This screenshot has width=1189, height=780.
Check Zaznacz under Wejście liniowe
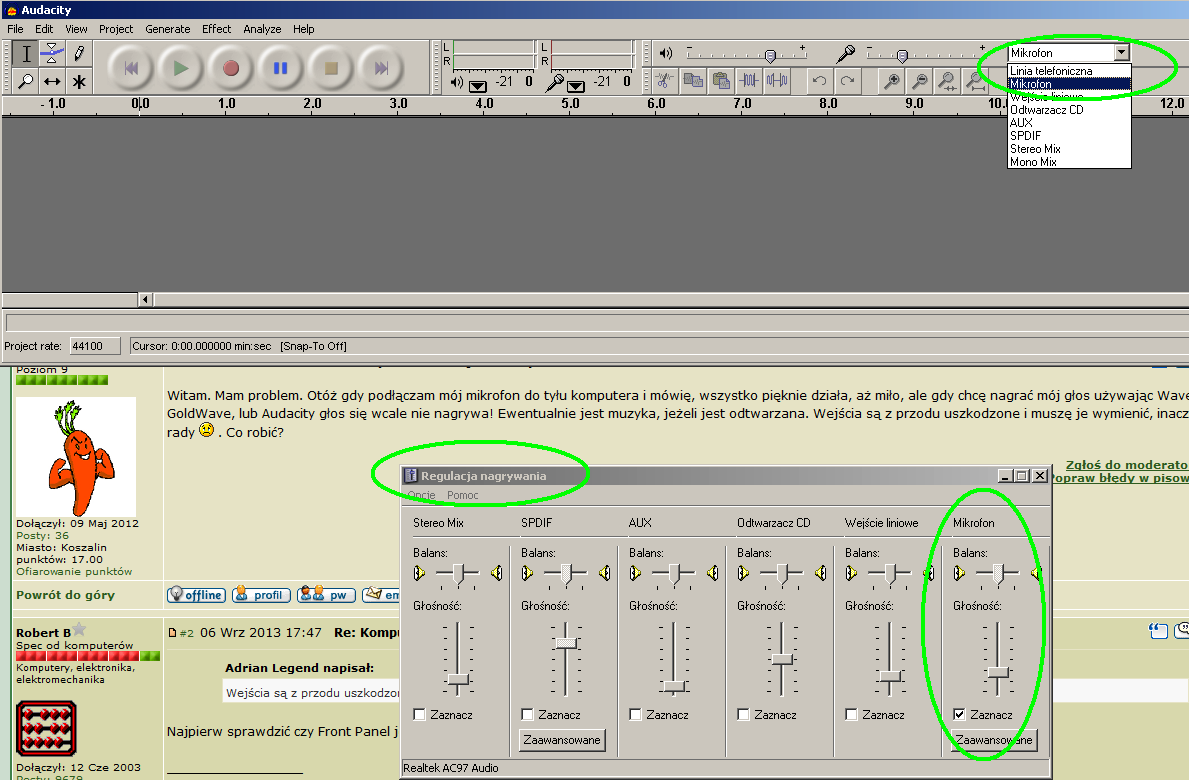pos(851,714)
